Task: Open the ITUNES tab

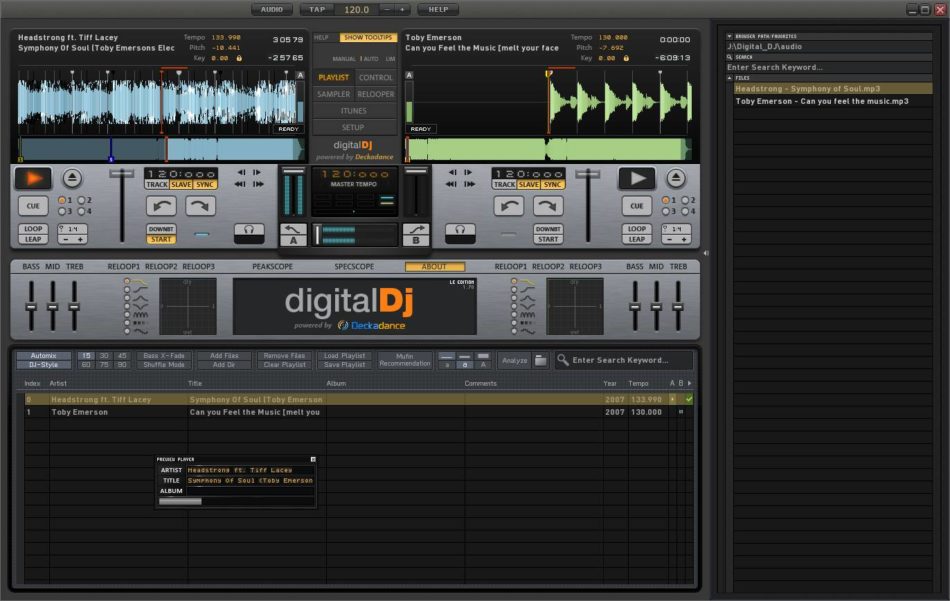Action: point(354,111)
